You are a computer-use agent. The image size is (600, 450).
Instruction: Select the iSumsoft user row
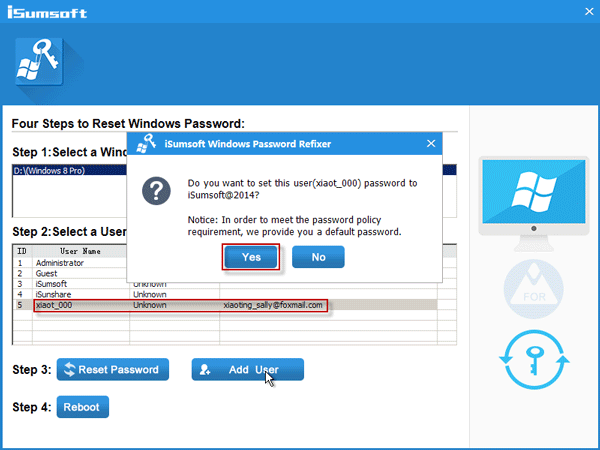[x=225, y=284]
